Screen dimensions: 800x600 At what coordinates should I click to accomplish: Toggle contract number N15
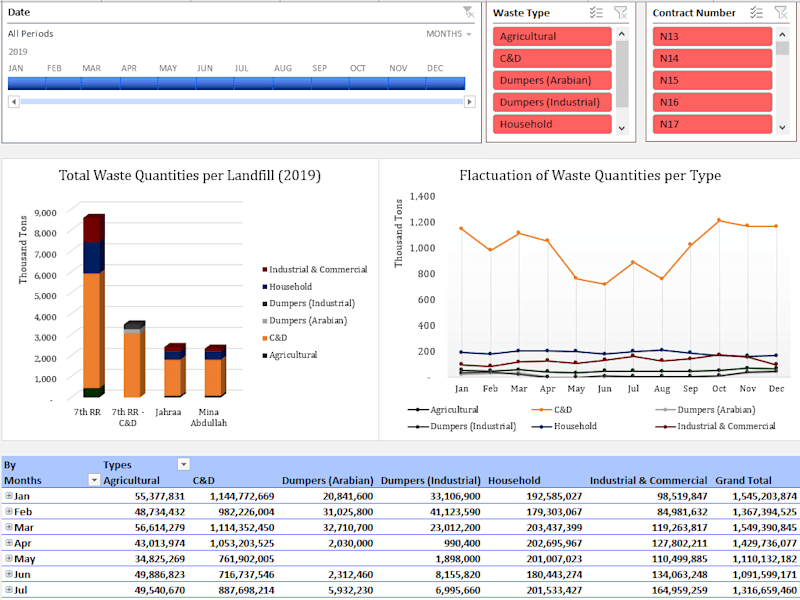pyautogui.click(x=712, y=80)
